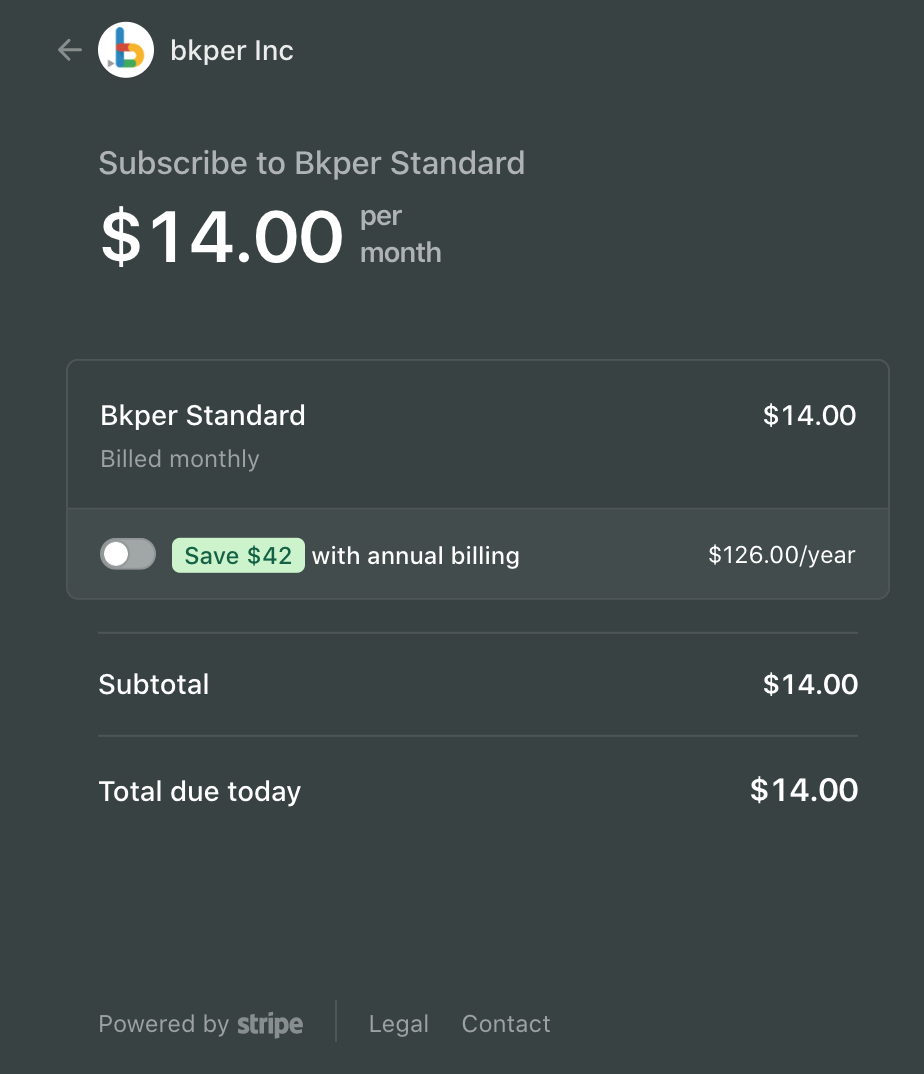Click the colorful 'b' merchant icon
This screenshot has height=1074, width=924.
pos(126,49)
